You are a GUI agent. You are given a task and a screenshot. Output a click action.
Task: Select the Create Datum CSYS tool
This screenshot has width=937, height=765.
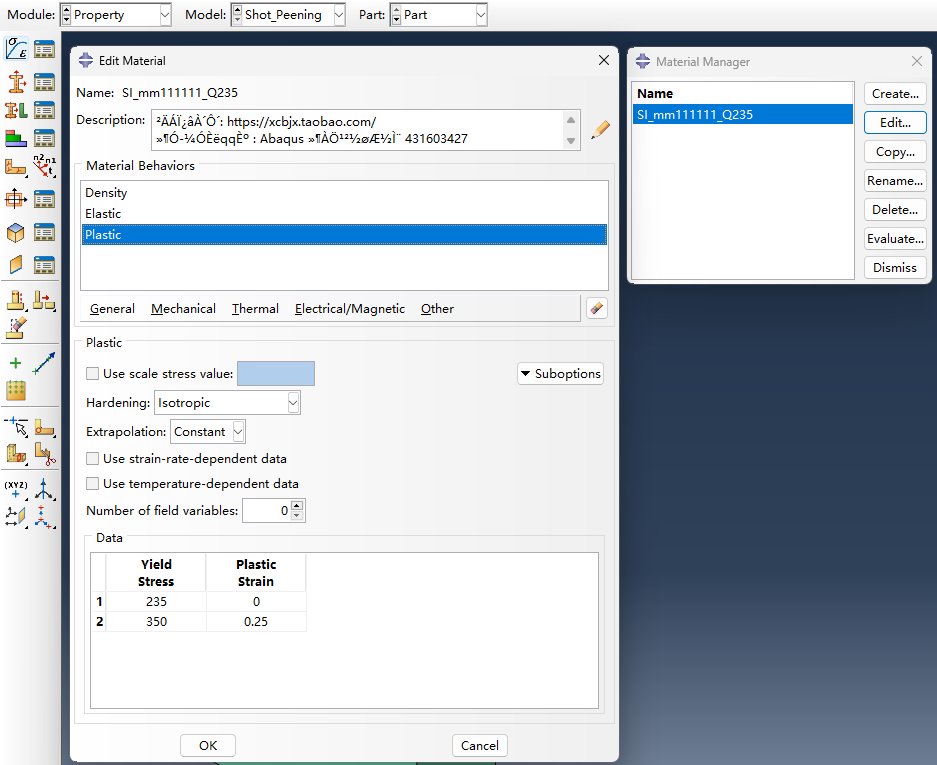(44, 516)
